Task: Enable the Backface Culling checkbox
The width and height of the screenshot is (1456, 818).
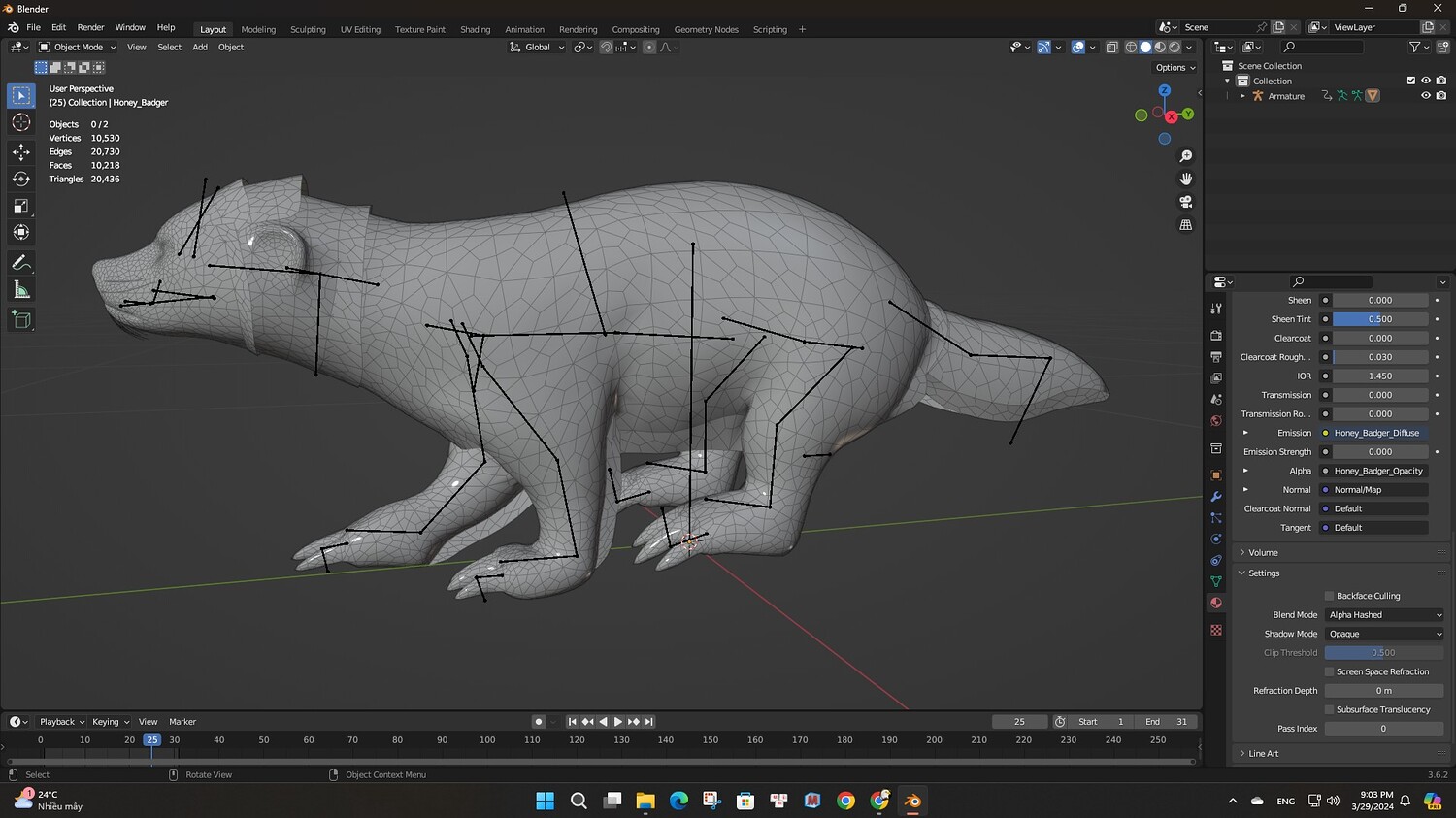Action: pos(1329,596)
